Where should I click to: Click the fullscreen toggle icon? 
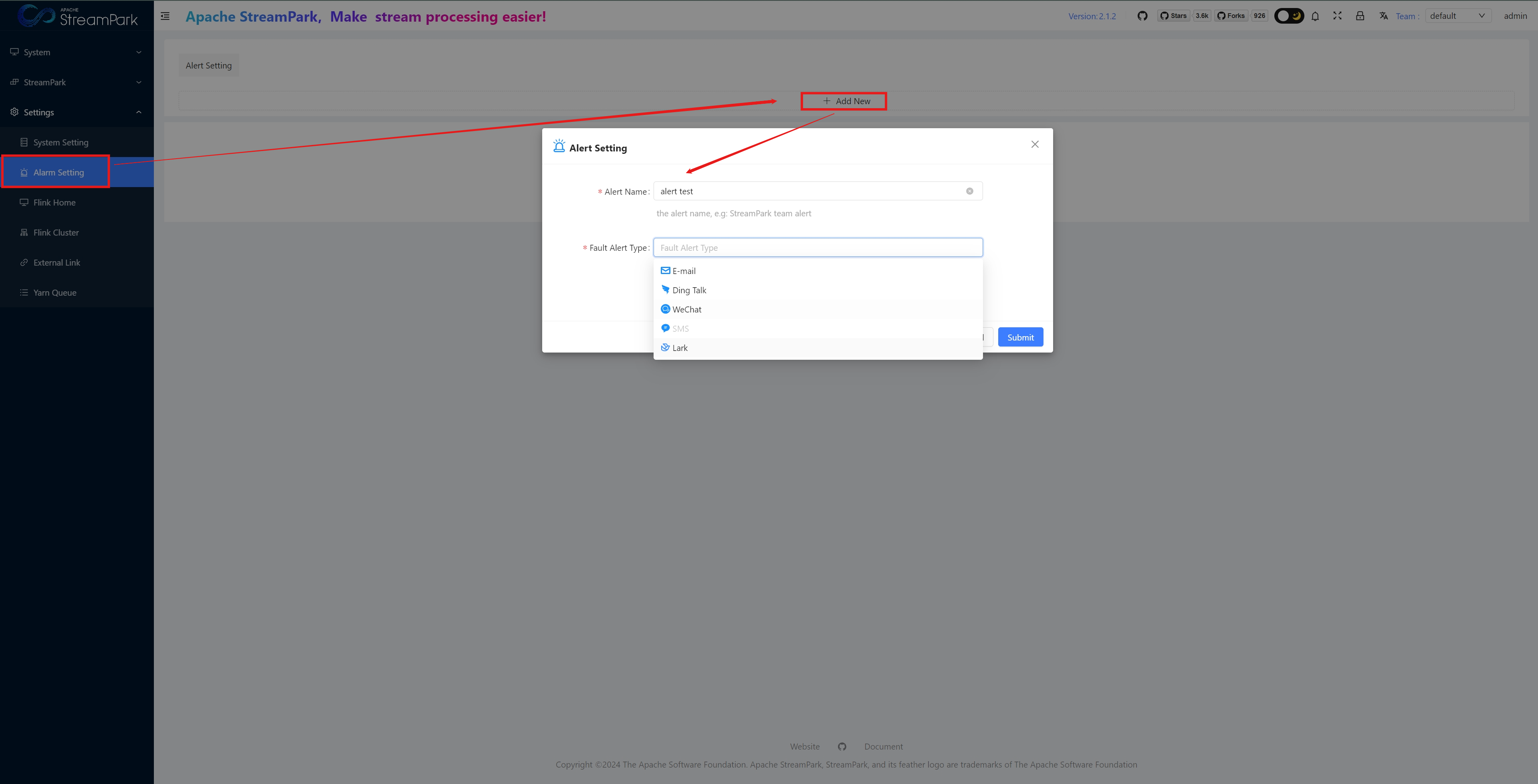pos(1337,16)
